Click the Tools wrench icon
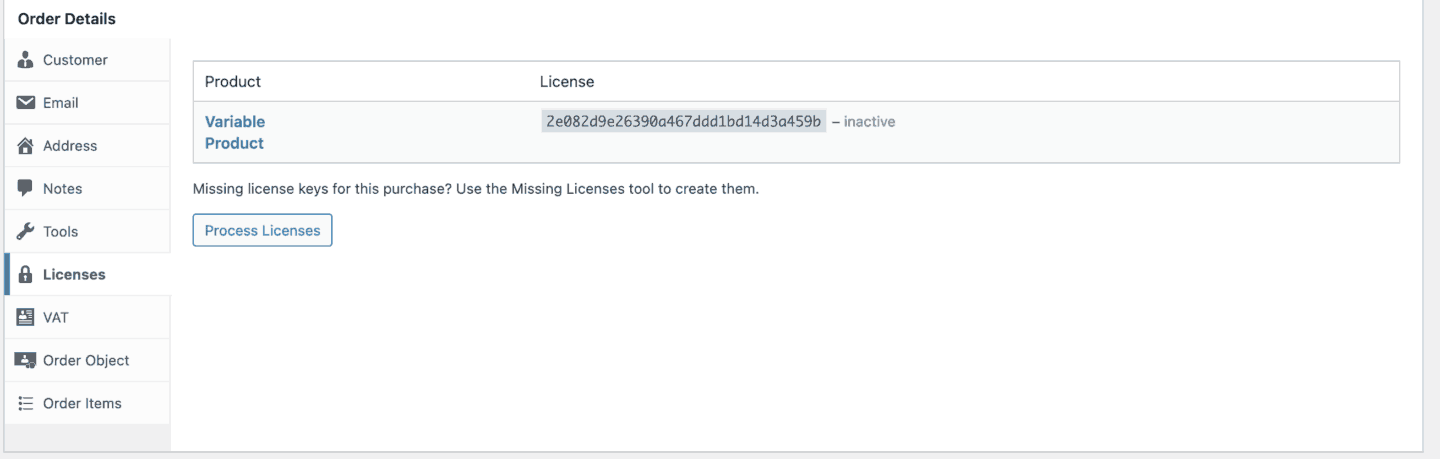The image size is (1440, 459). (26, 231)
